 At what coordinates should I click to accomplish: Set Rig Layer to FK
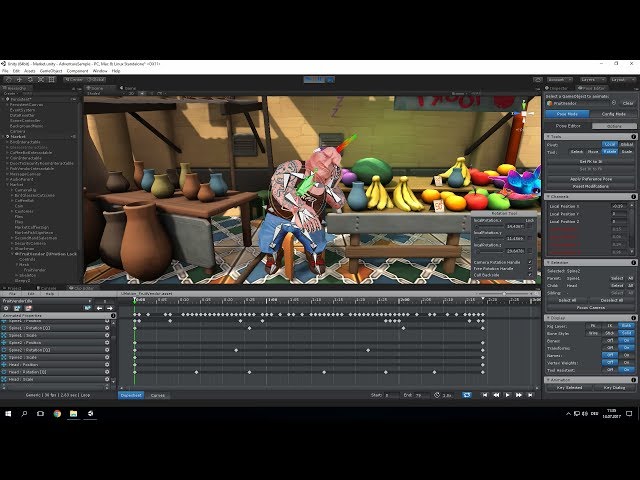pos(593,326)
